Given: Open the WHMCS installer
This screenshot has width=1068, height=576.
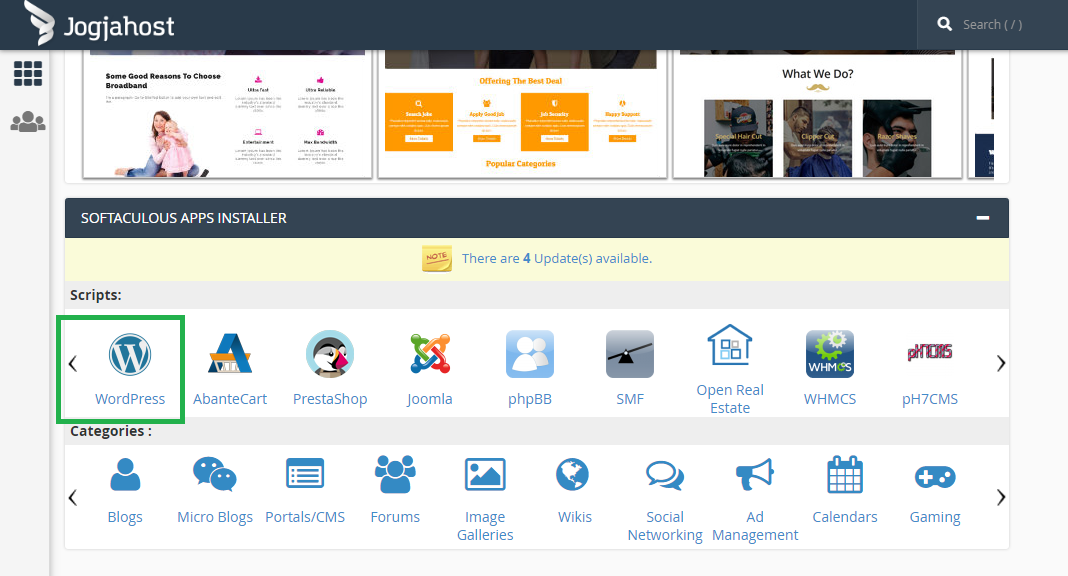Looking at the screenshot, I should [830, 354].
